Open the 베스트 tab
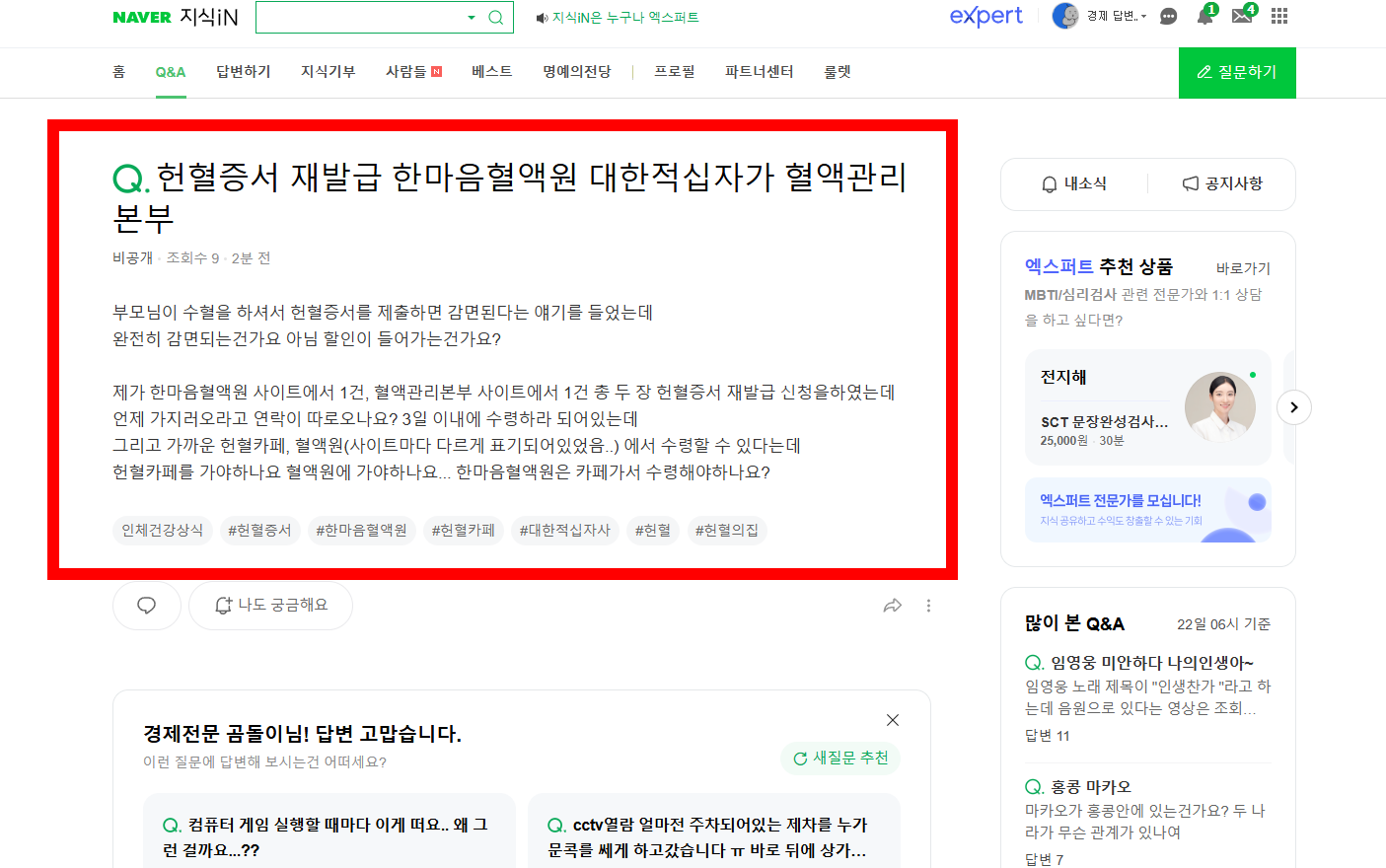1386x868 pixels. (x=492, y=72)
